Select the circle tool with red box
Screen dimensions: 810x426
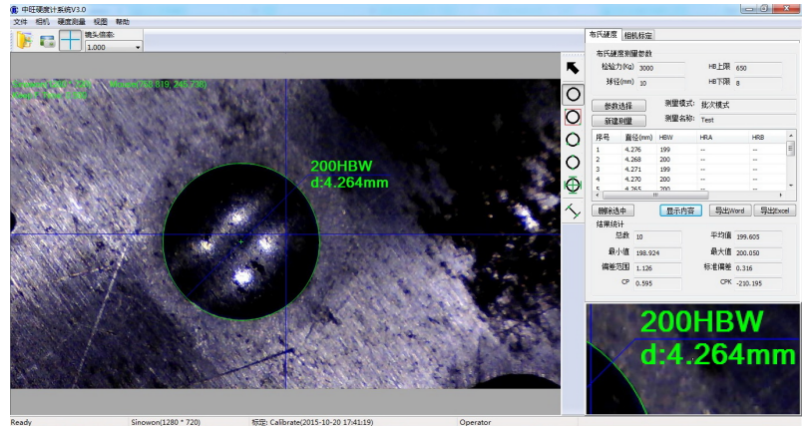(x=573, y=117)
